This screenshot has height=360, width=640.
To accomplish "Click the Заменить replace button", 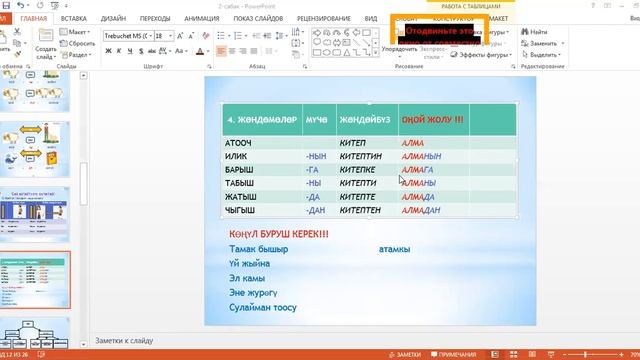I will (543, 43).
